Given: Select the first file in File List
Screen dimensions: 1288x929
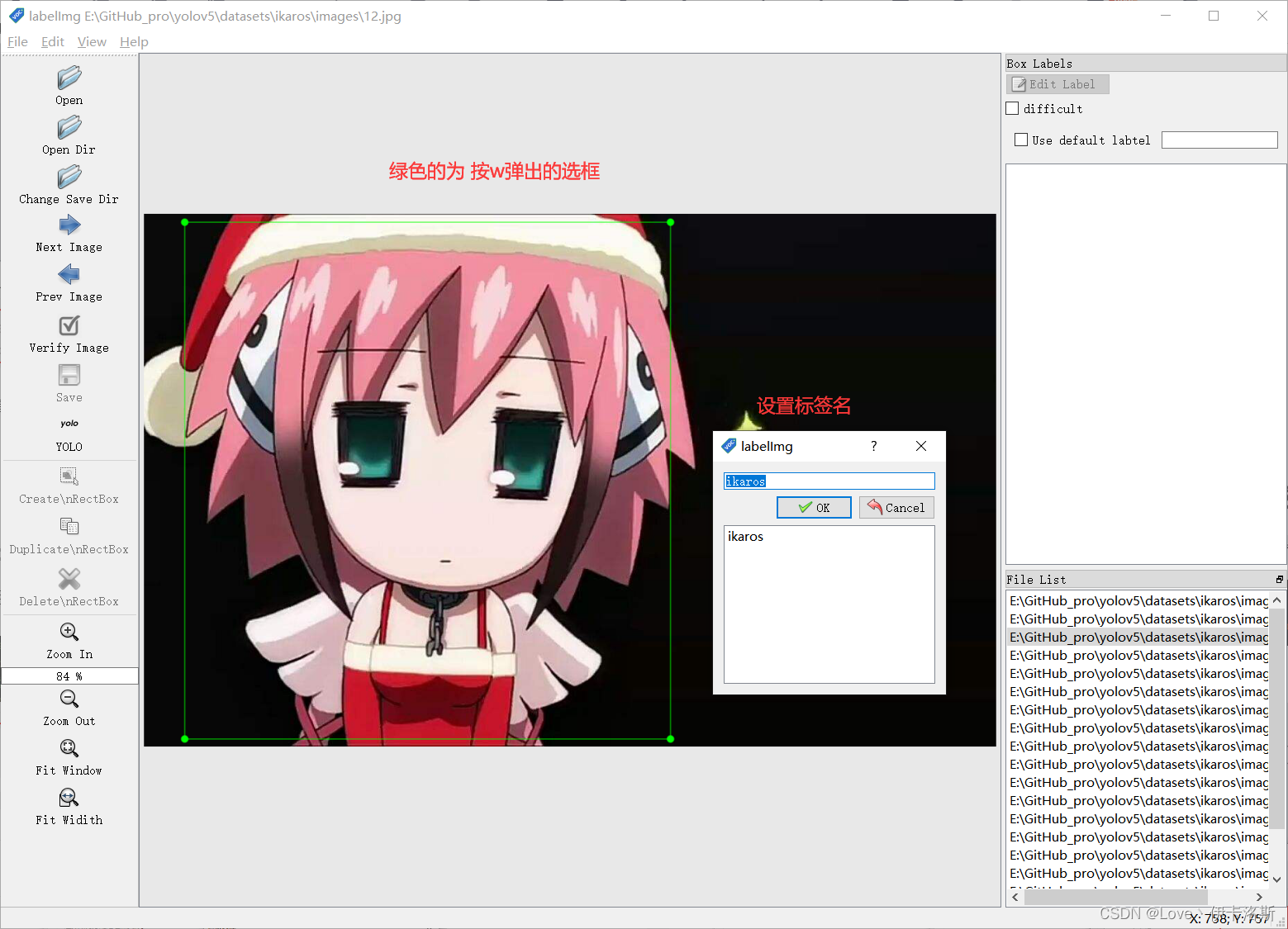Looking at the screenshot, I should click(x=1138, y=600).
